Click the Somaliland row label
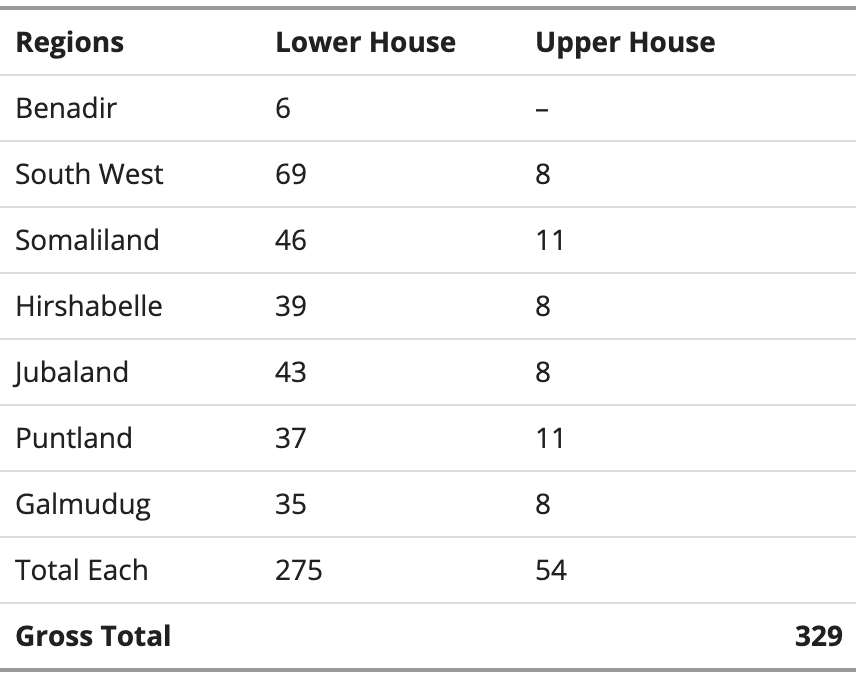This screenshot has height=678, width=856. [x=87, y=240]
